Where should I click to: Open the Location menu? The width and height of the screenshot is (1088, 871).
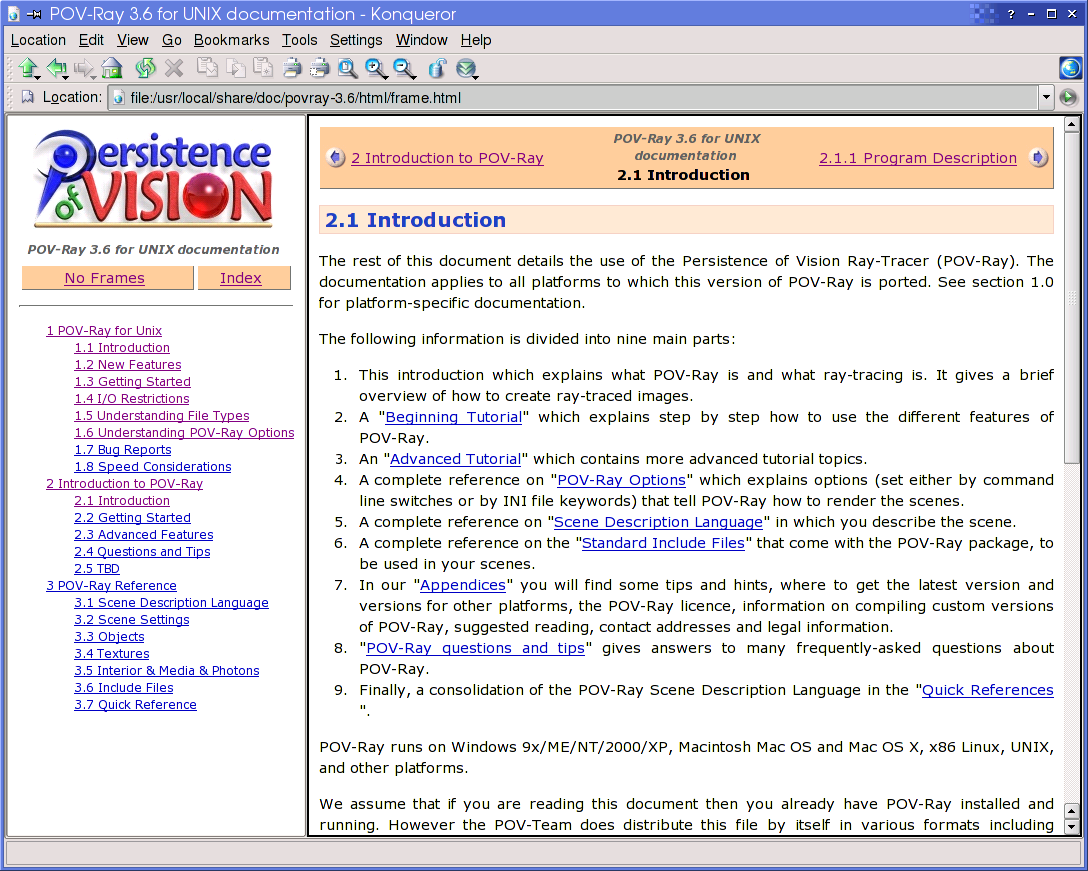(38, 40)
